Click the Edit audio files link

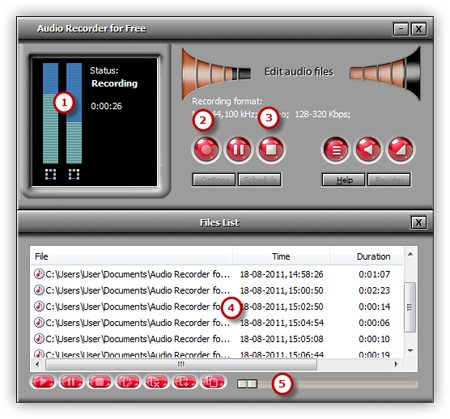299,71
